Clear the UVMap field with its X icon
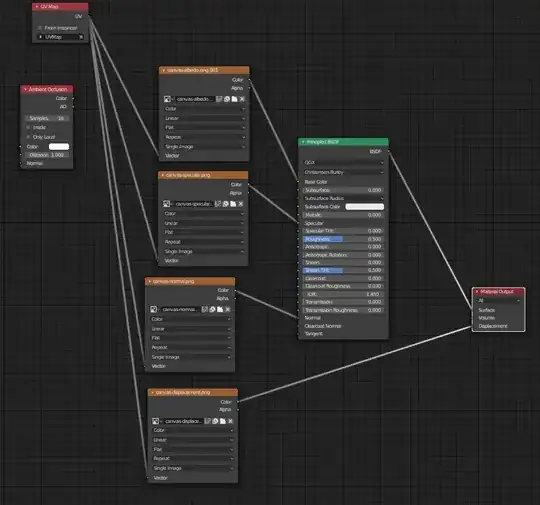540x505 pixels. (81, 37)
